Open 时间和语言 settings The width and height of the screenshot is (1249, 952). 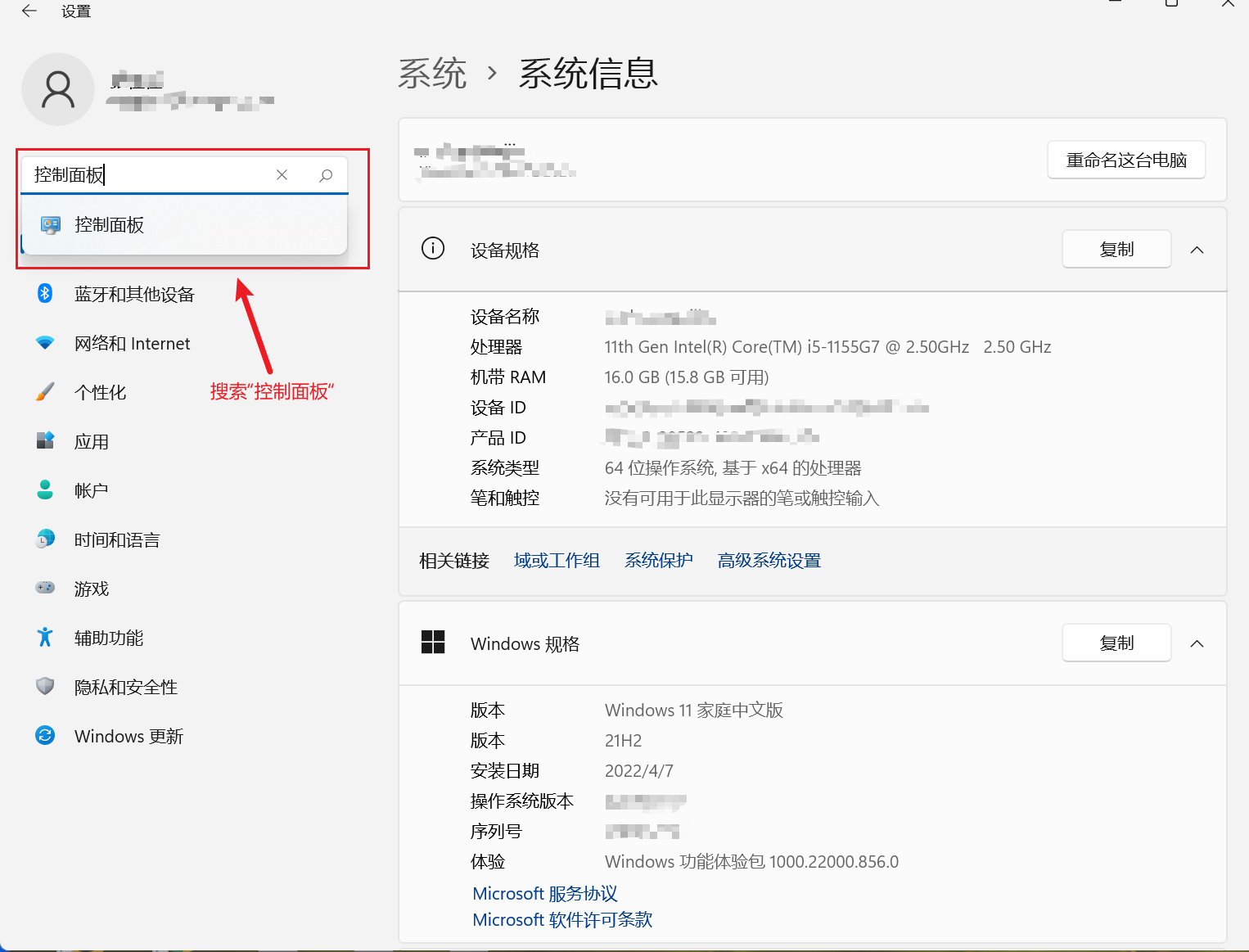tap(117, 540)
